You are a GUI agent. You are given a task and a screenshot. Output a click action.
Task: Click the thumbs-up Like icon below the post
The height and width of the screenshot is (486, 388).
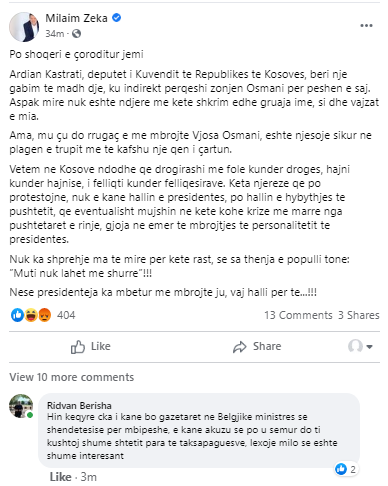pos(78,347)
